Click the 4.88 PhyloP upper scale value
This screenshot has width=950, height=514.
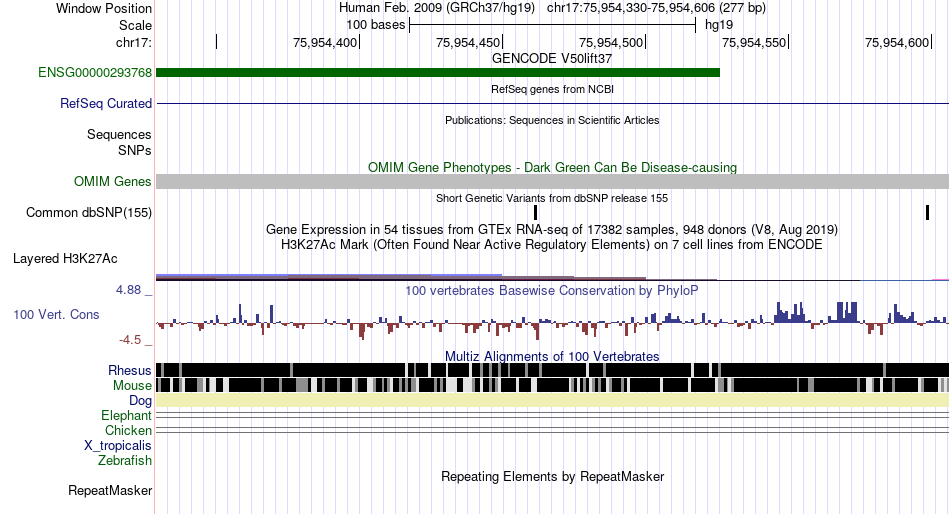pyautogui.click(x=128, y=290)
